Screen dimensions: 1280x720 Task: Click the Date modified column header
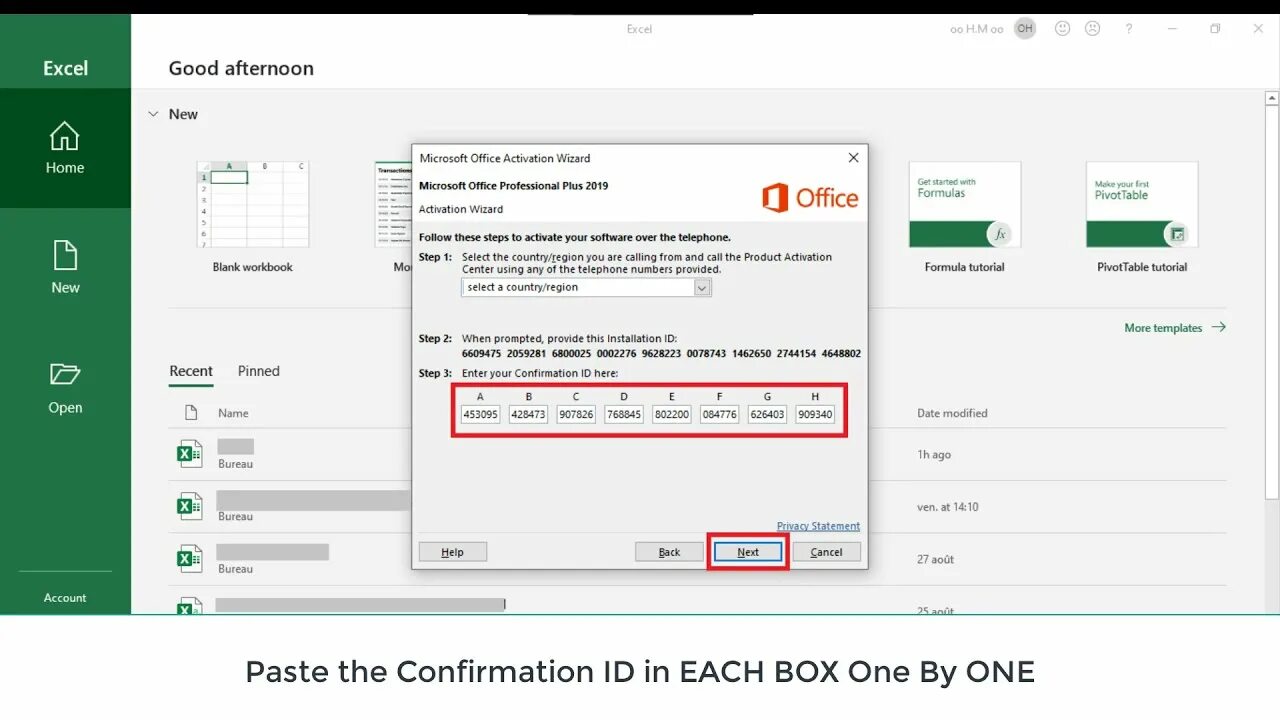pyautogui.click(x=952, y=413)
